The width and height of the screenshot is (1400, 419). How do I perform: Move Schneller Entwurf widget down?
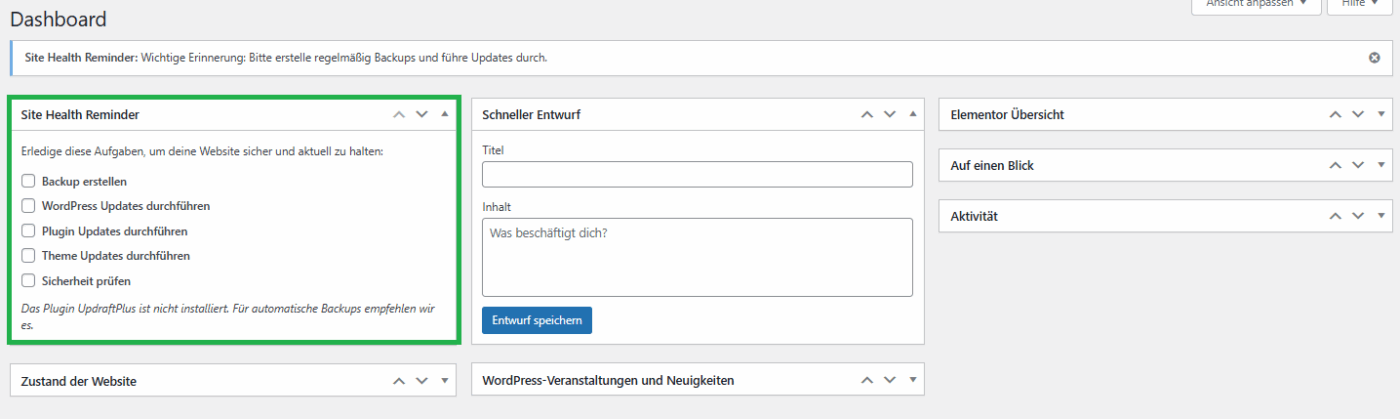click(x=889, y=115)
